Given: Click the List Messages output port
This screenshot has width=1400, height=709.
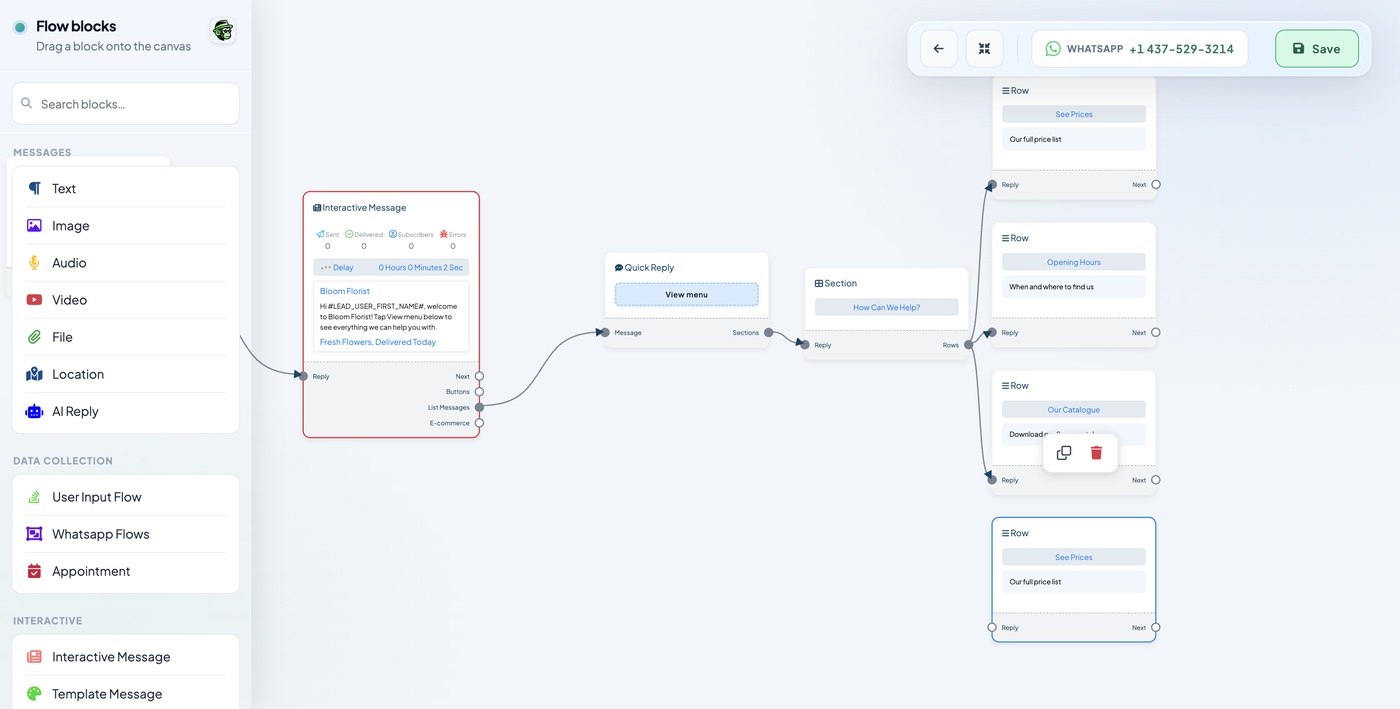Looking at the screenshot, I should click(x=479, y=407).
